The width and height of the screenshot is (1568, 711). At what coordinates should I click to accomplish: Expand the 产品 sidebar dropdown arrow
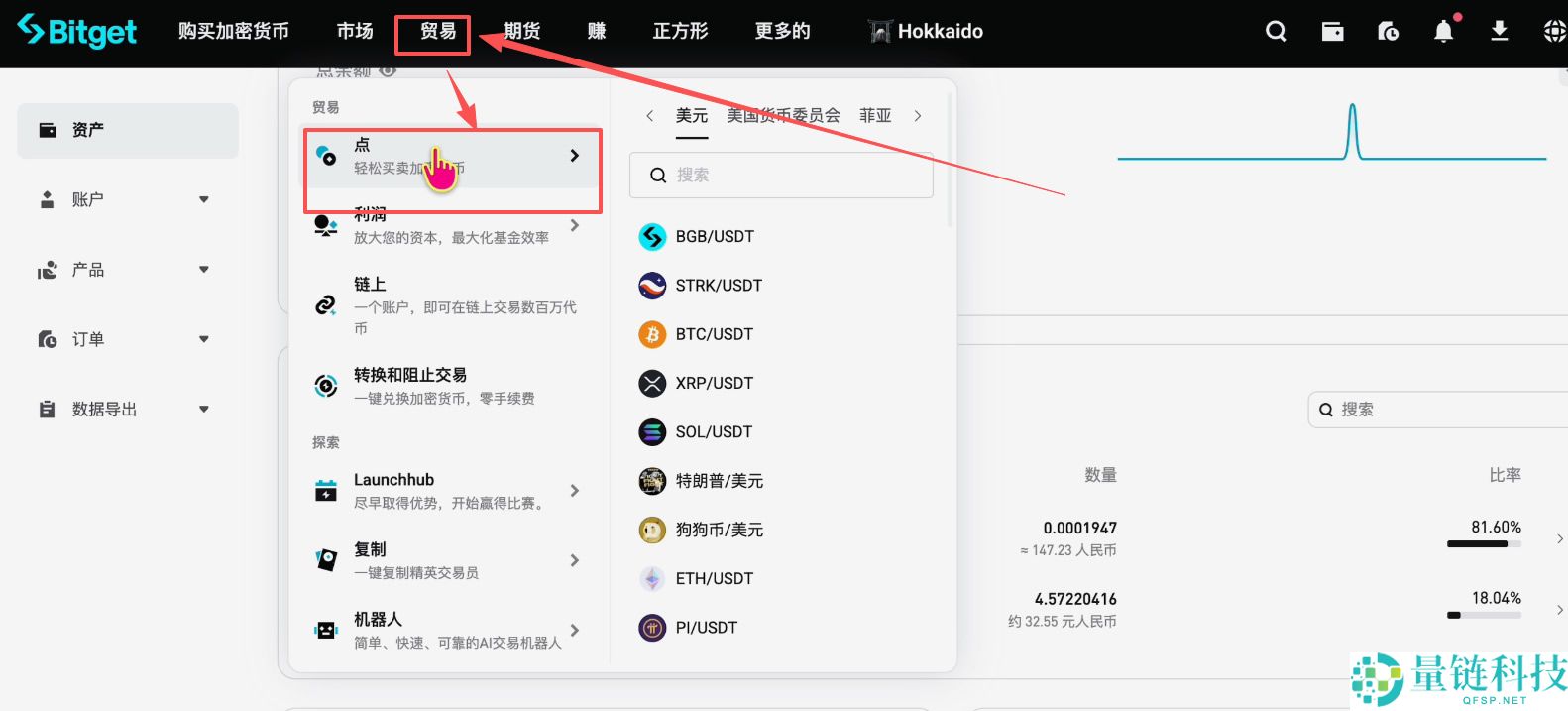pyautogui.click(x=204, y=269)
